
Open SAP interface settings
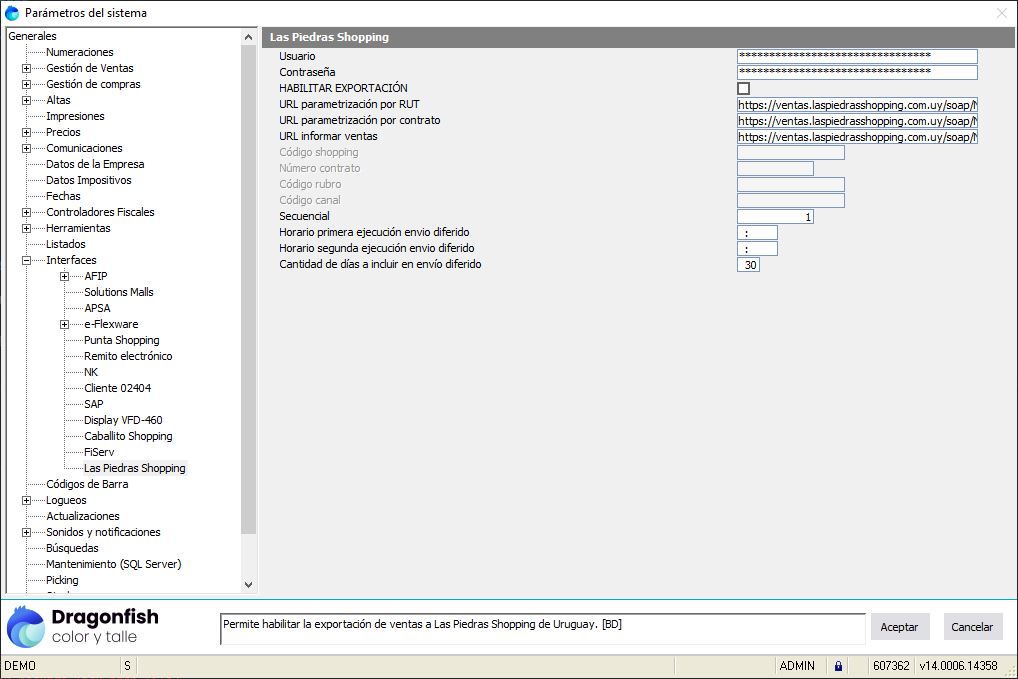(93, 404)
